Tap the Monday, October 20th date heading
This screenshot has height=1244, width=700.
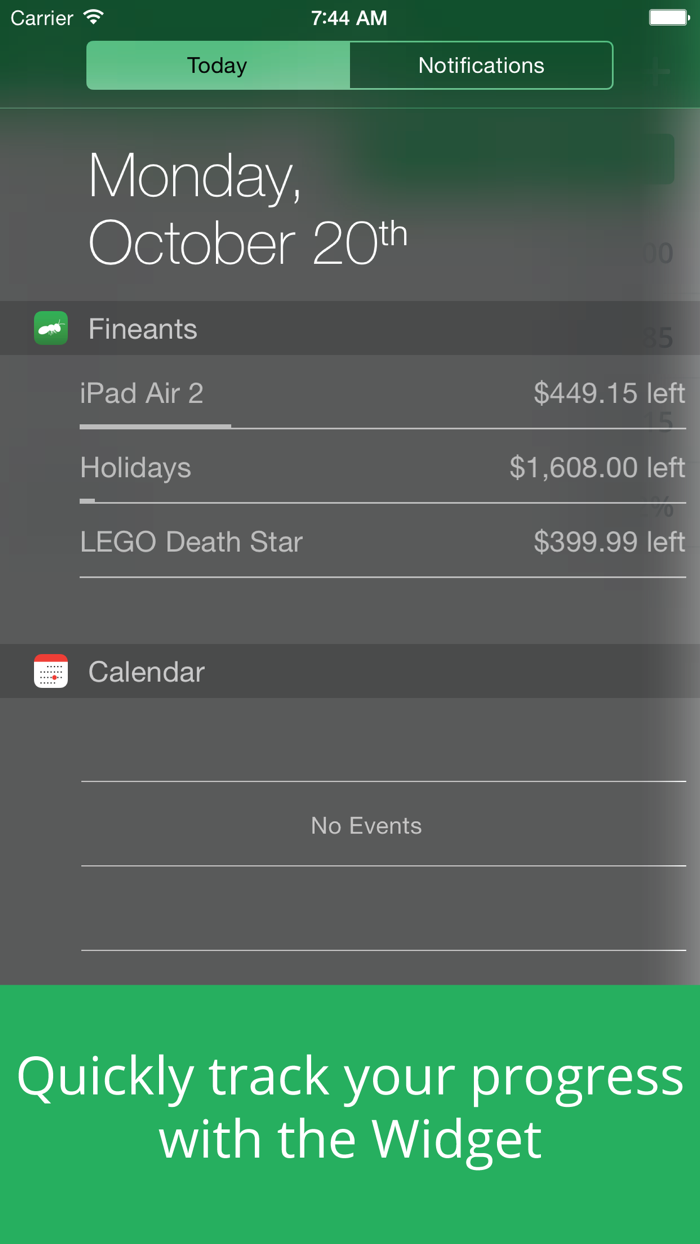click(x=247, y=209)
